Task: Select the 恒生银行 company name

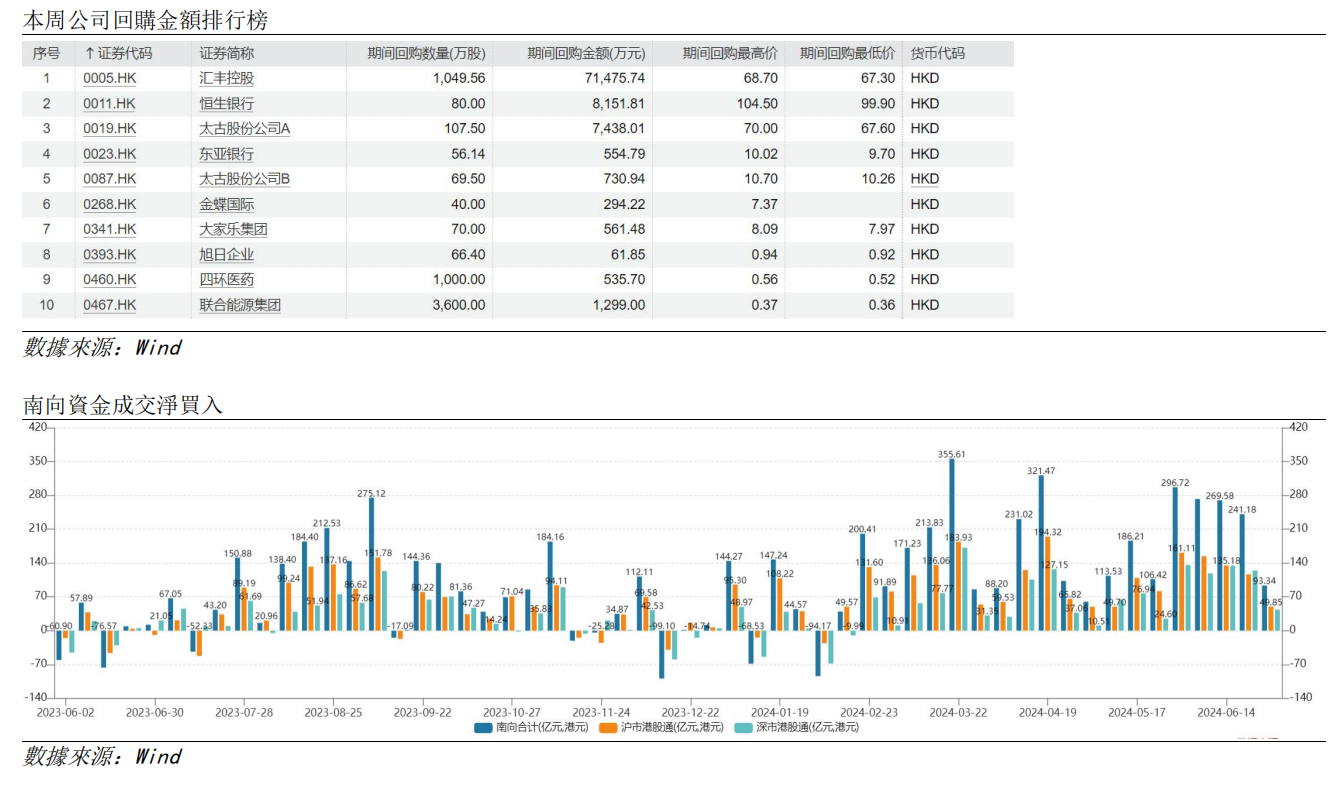Action: [227, 103]
